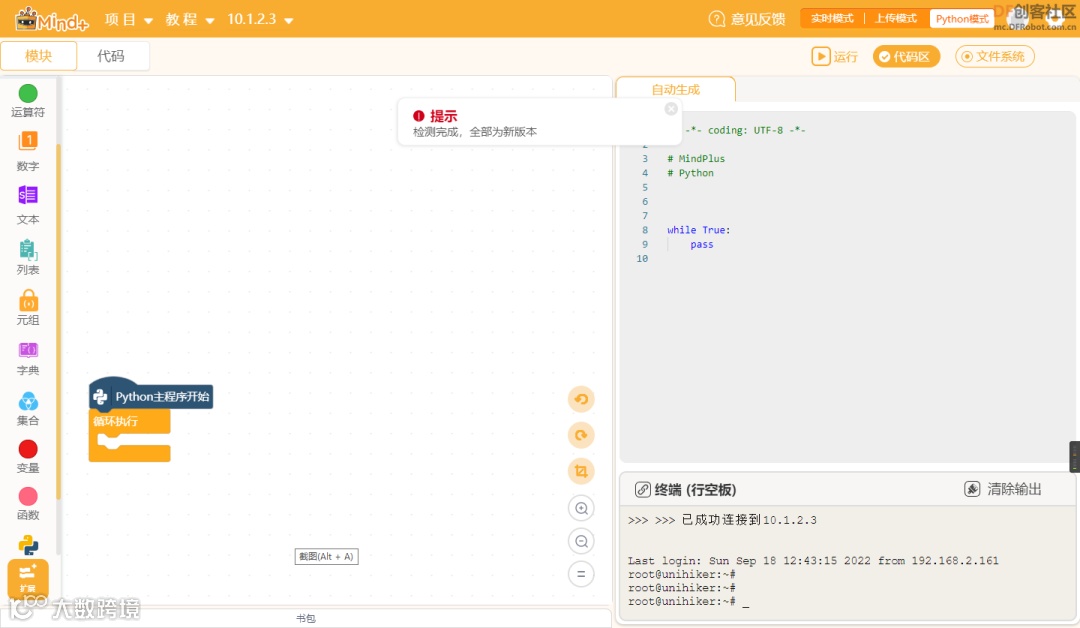Click the coding: UTF-8 header line
Image resolution: width=1080 pixels, height=628 pixels.
(745, 130)
